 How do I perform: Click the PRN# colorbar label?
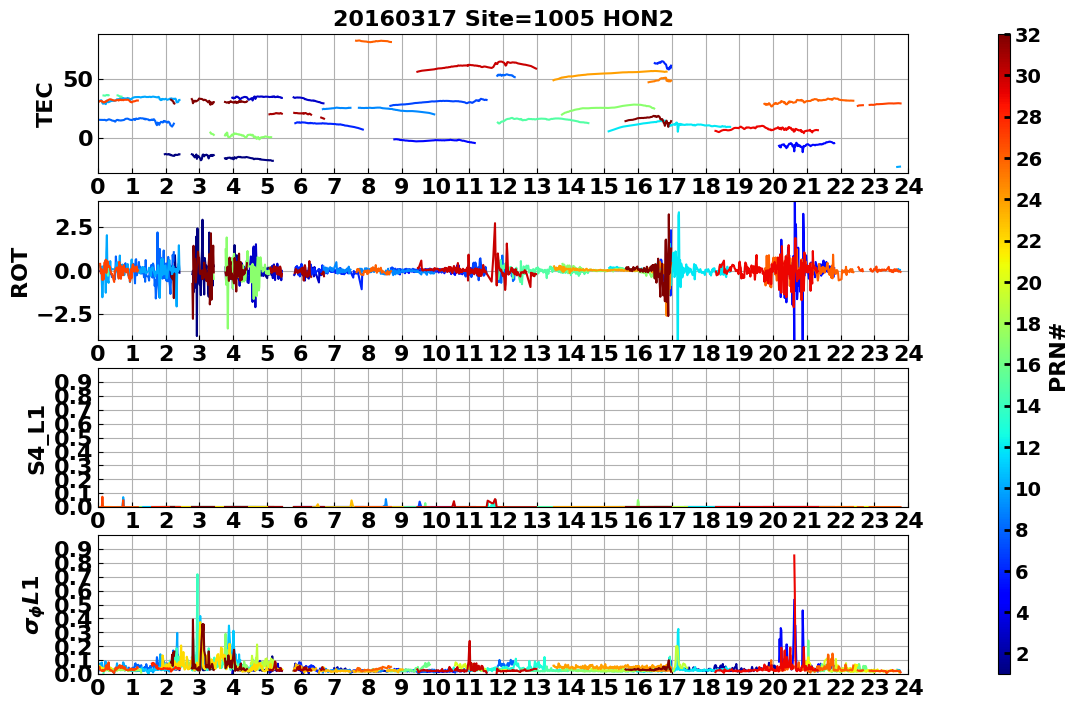[1058, 357]
